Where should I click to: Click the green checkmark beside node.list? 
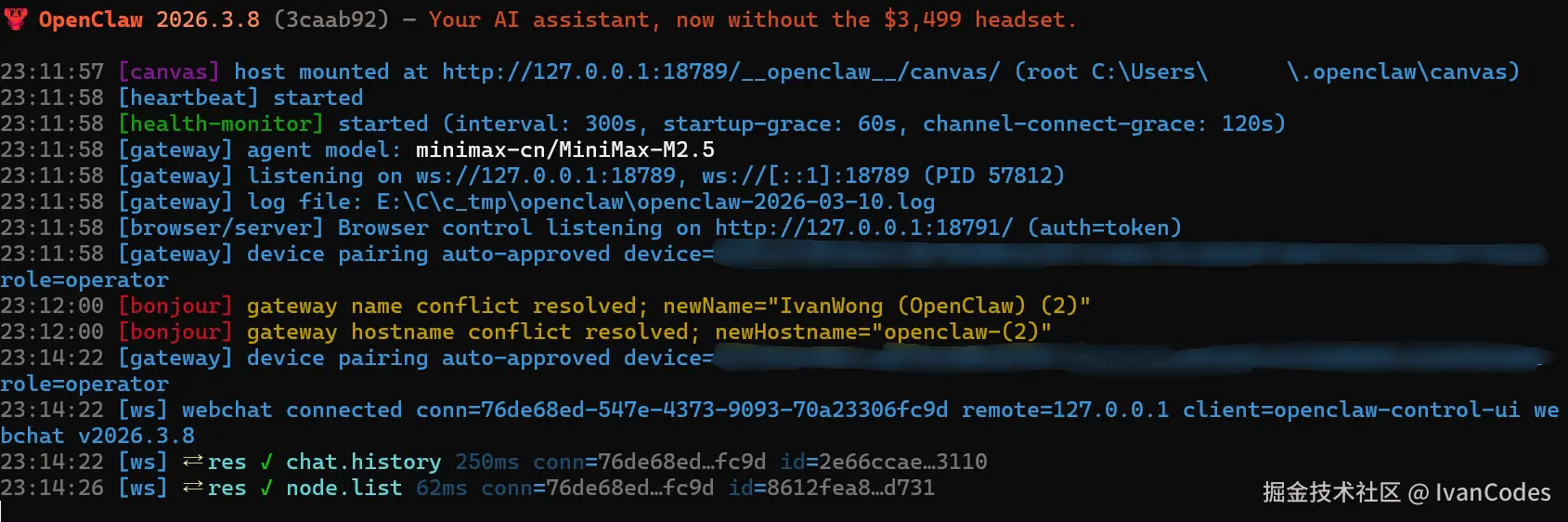click(x=266, y=488)
